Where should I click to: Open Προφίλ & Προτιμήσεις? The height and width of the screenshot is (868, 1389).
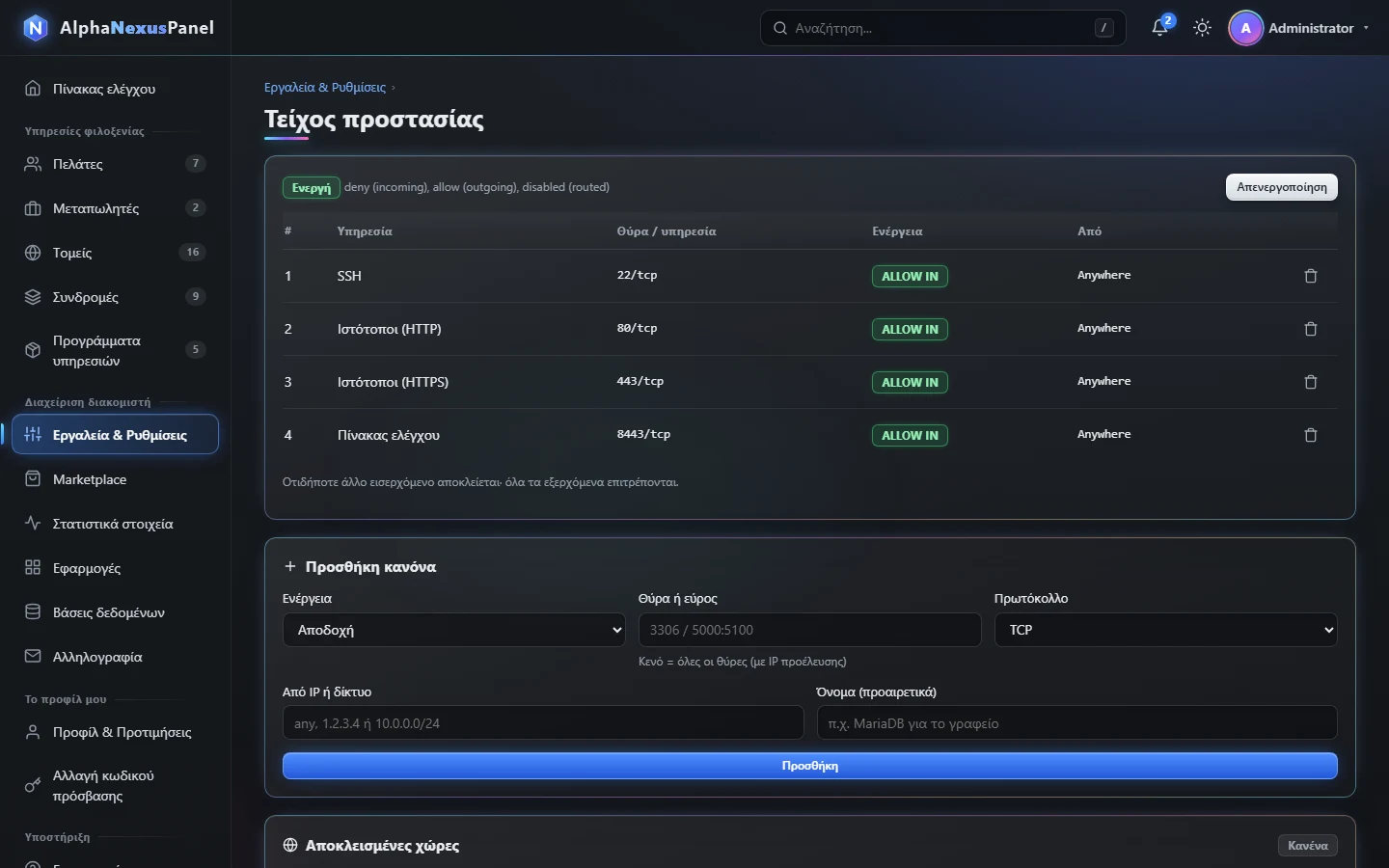tap(116, 732)
